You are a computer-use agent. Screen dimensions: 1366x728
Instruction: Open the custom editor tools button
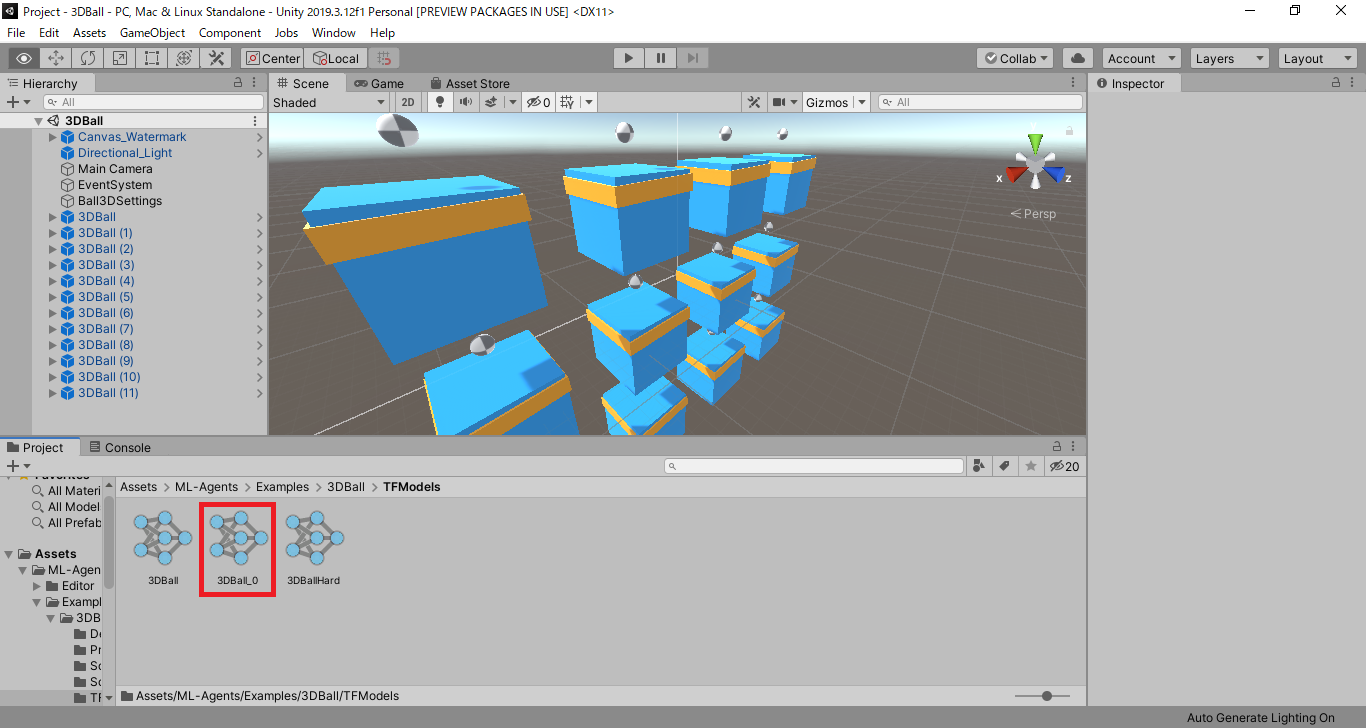pyautogui.click(x=216, y=58)
